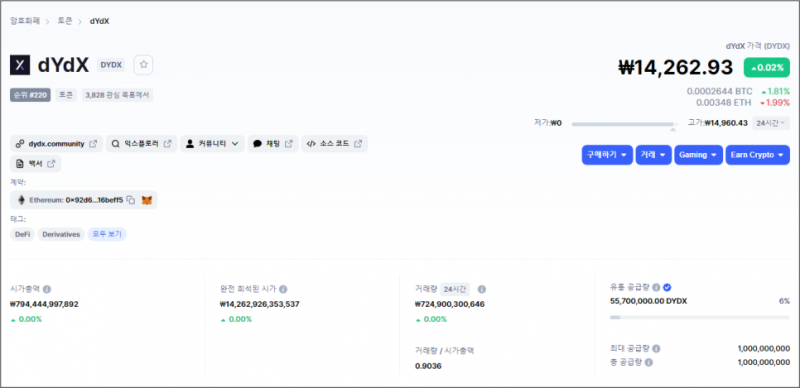
Task: Select the Derivatives tag
Action: pyautogui.click(x=61, y=234)
